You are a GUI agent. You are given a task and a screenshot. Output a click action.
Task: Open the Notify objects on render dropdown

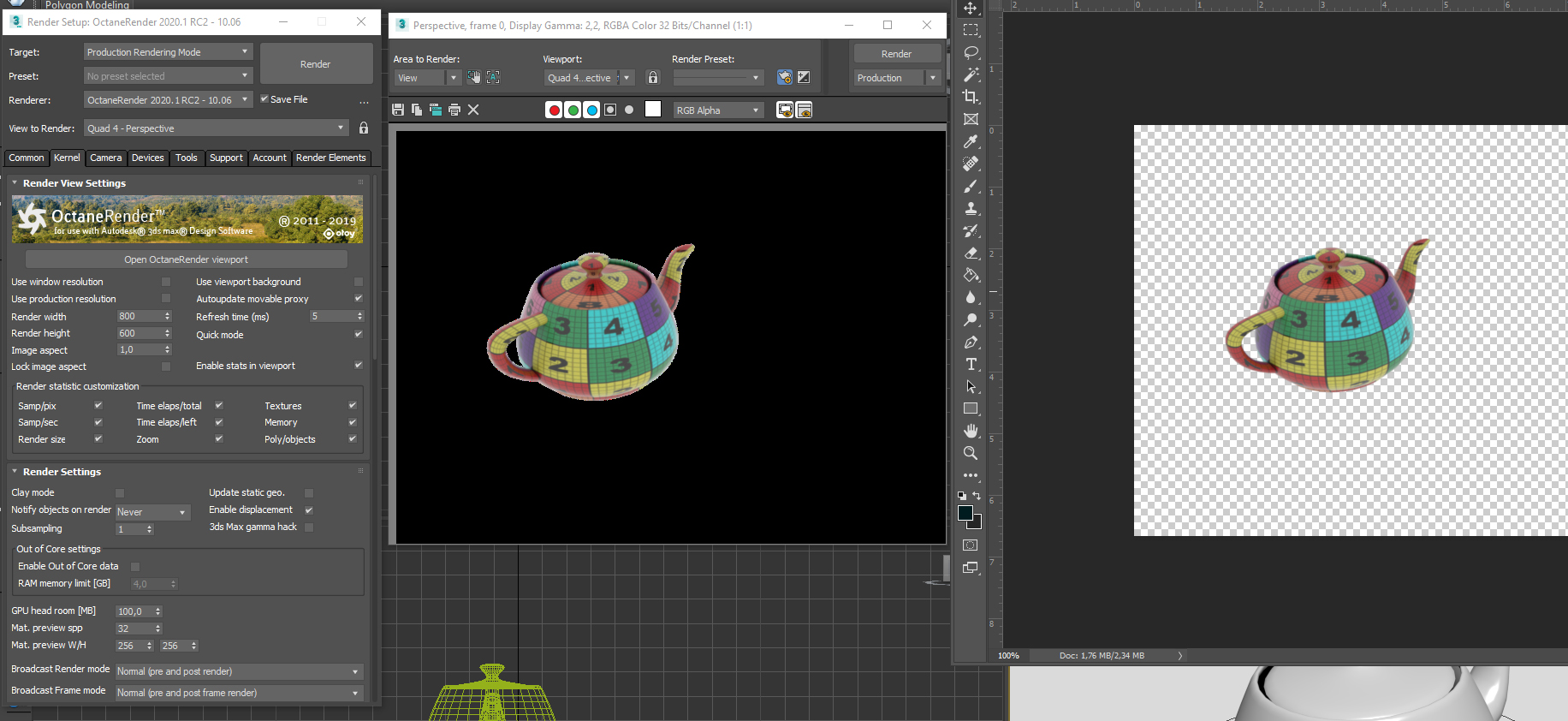coord(152,512)
